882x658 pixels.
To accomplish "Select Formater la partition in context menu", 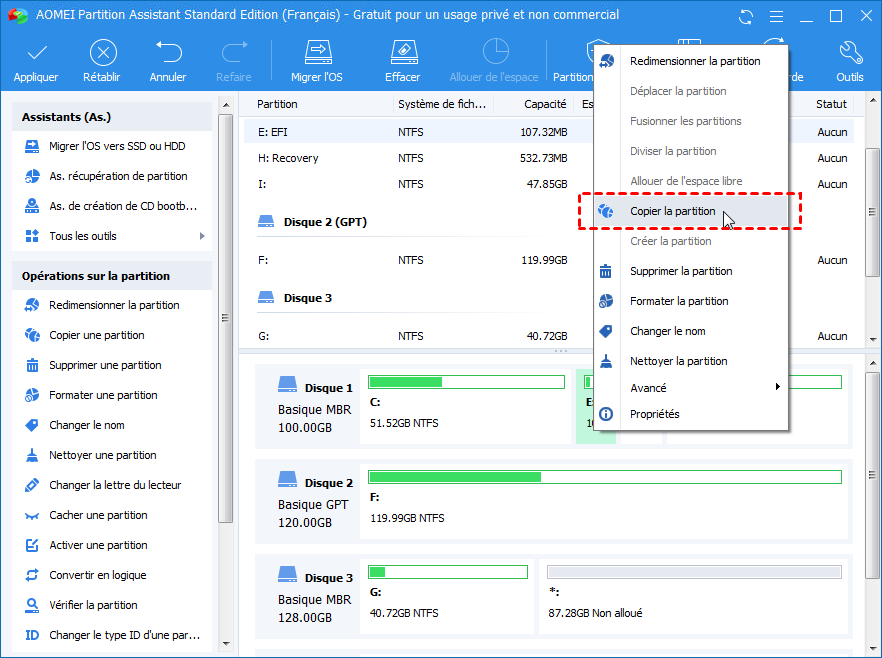I will pos(691,301).
